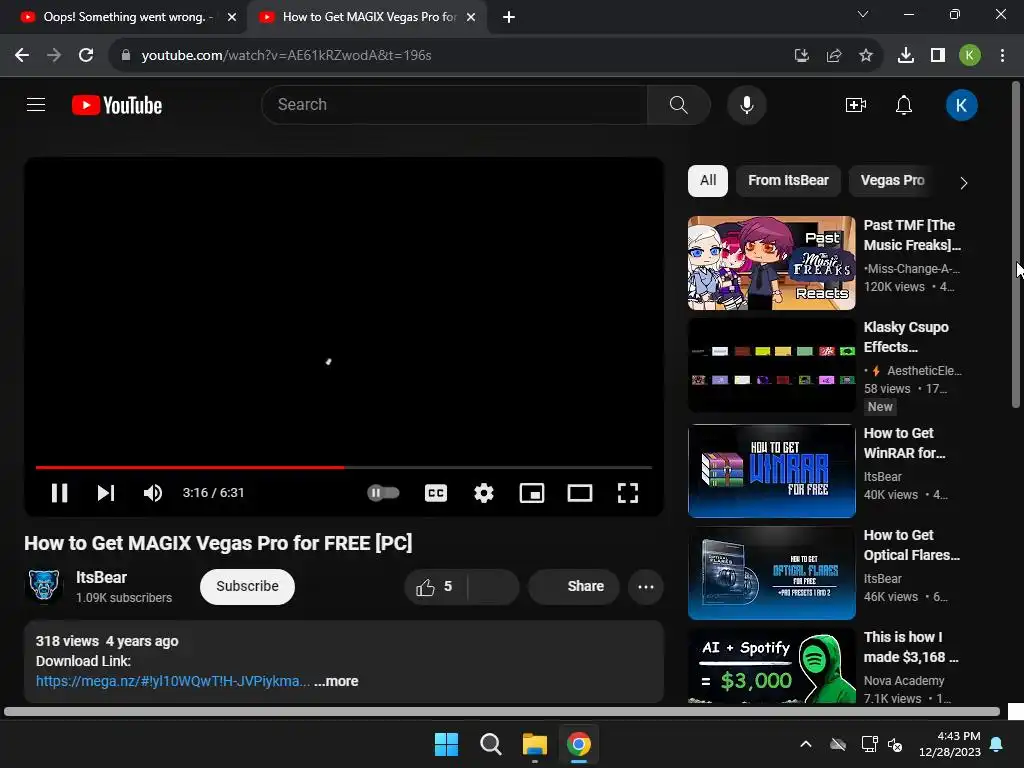
Task: Go back in browser history
Action: point(22,56)
